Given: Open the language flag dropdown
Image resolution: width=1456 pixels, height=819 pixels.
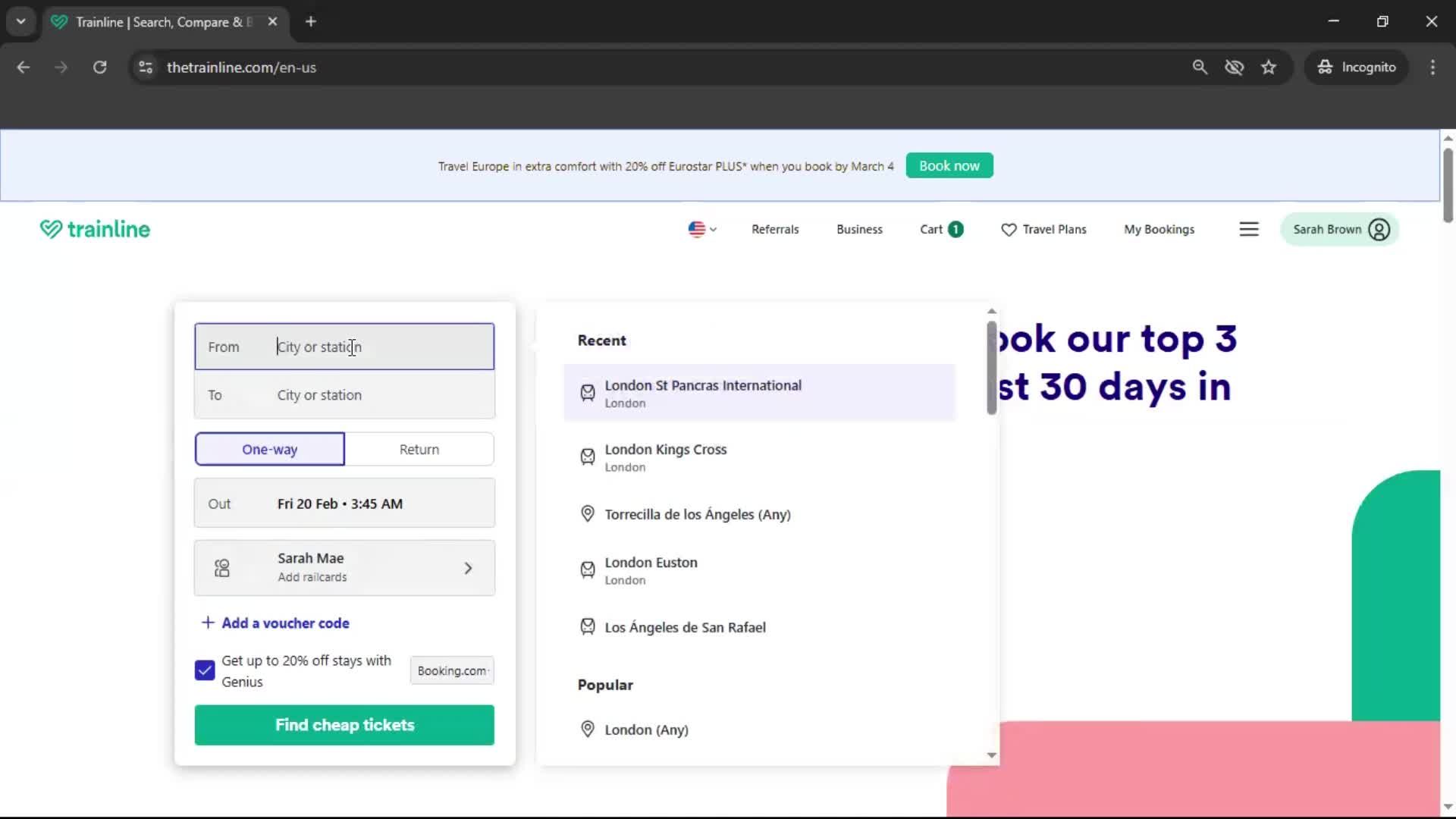Looking at the screenshot, I should click(x=701, y=229).
